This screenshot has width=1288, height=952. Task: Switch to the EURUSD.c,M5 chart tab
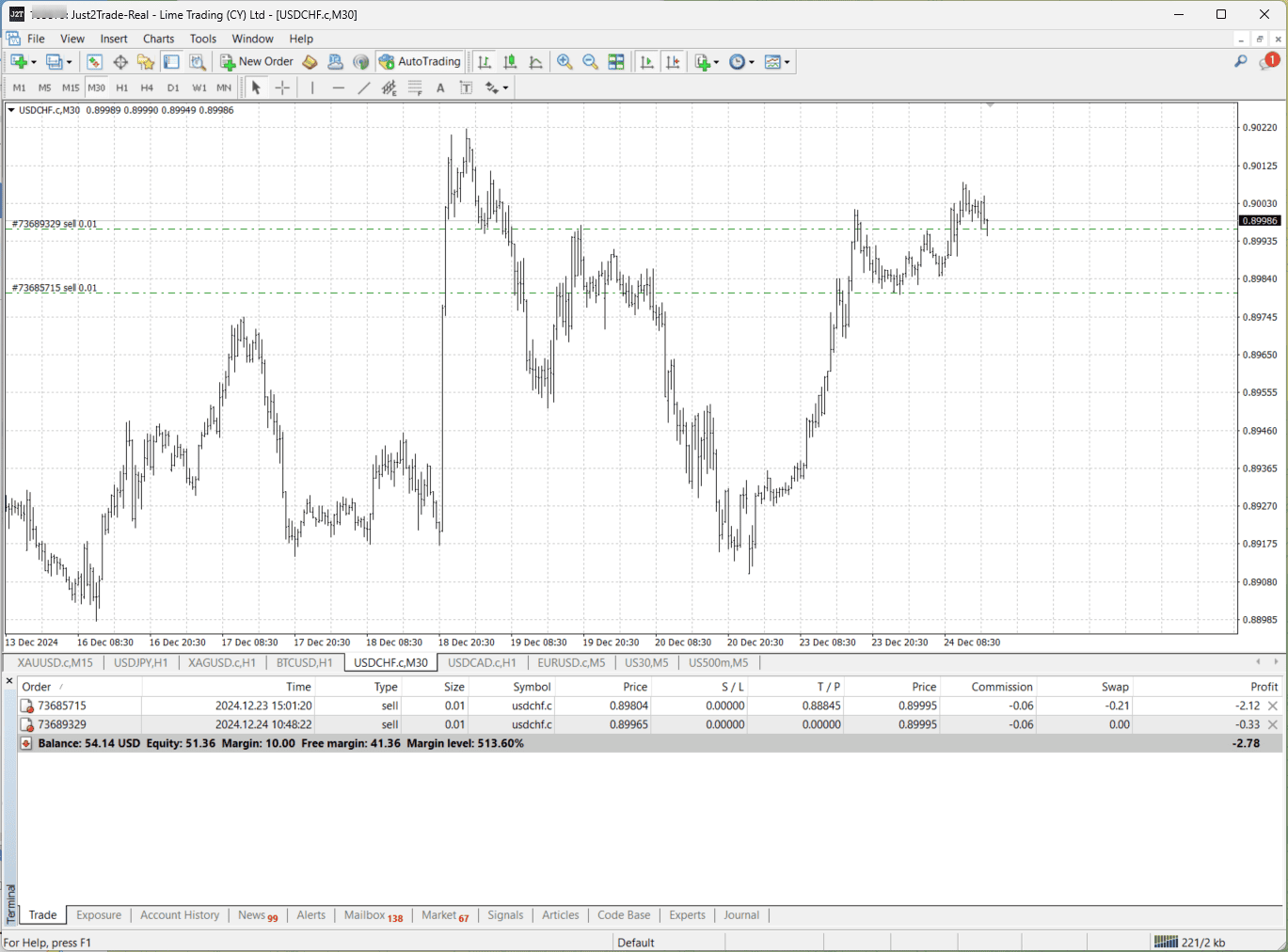(x=571, y=662)
